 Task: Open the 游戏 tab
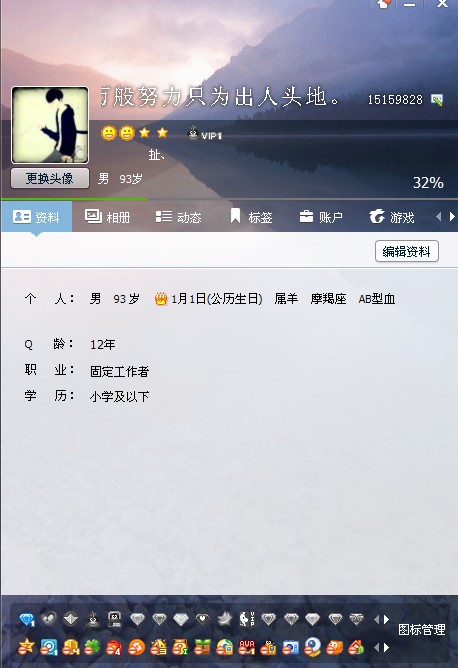coord(392,217)
